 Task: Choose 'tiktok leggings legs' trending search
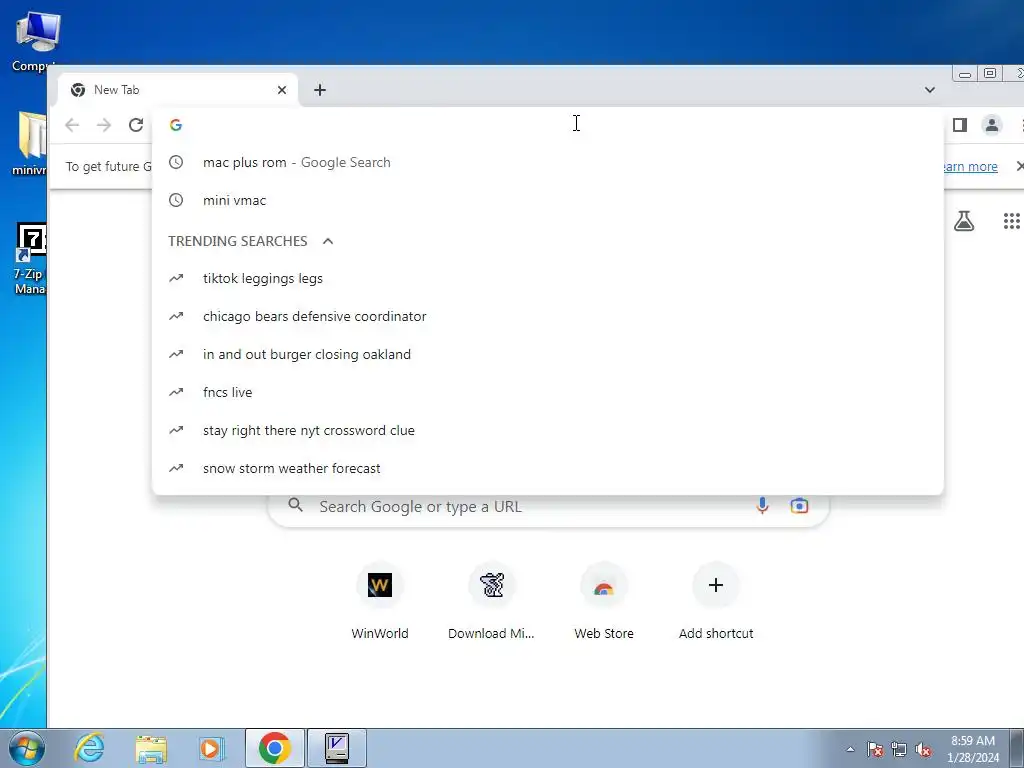(547, 279)
